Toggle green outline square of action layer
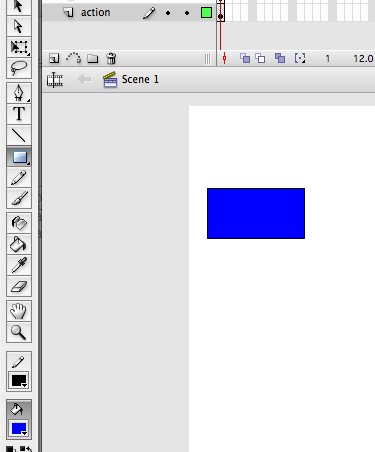This screenshot has width=375, height=452. [206, 13]
